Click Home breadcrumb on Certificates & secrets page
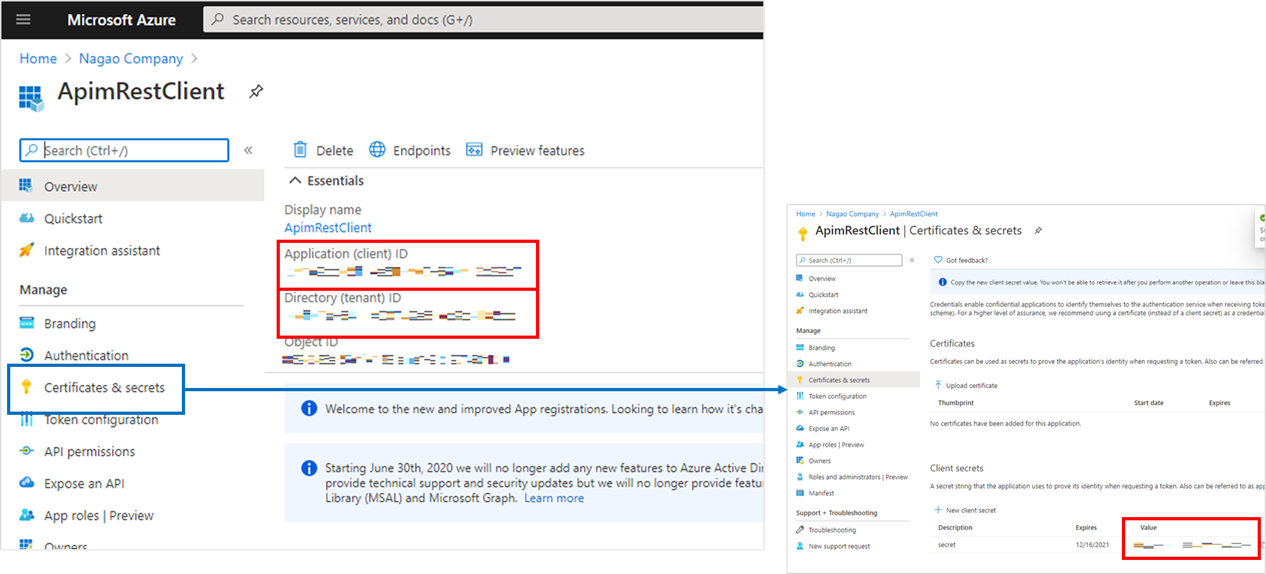 [806, 214]
